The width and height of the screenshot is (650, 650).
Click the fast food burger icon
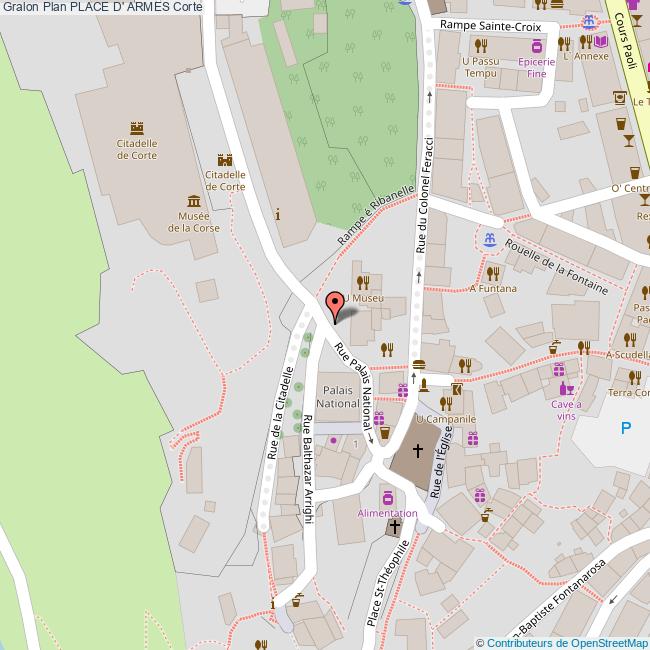click(x=418, y=365)
